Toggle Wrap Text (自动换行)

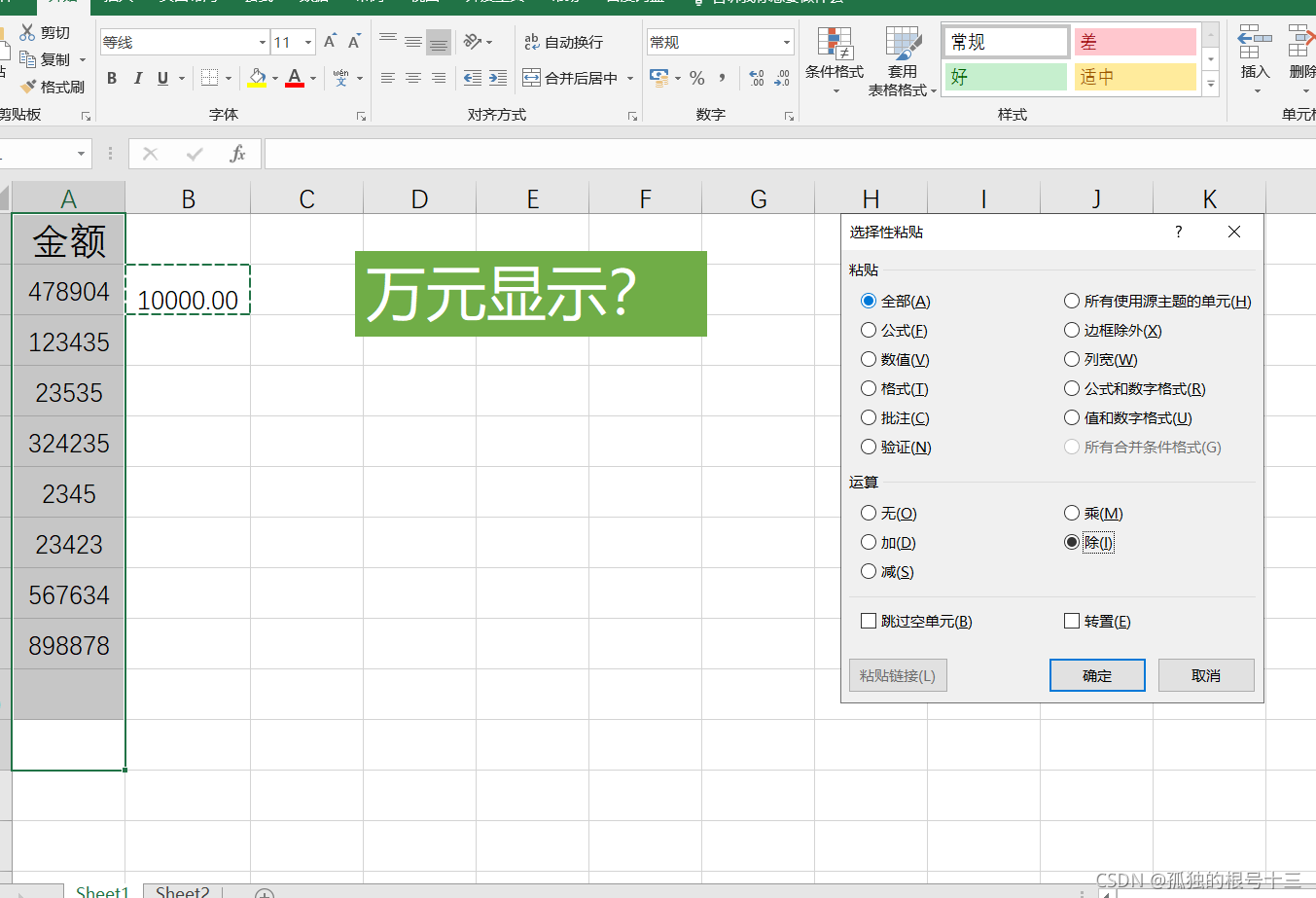coord(563,42)
